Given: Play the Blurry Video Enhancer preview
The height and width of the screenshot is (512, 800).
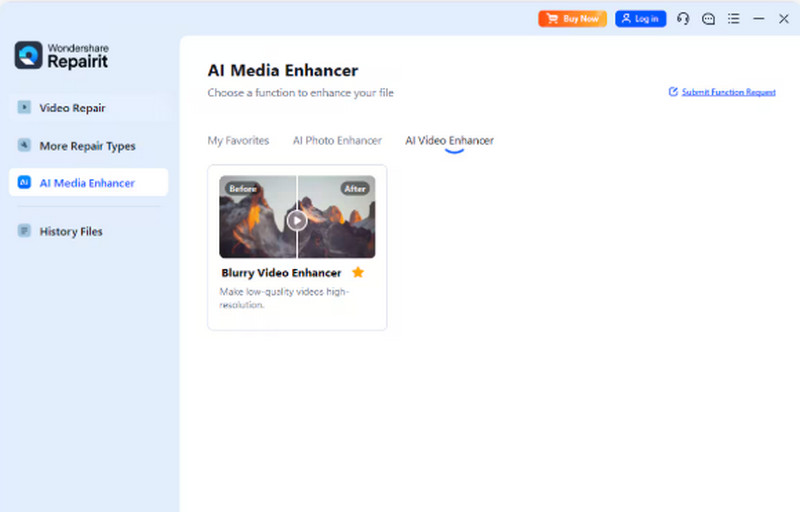Looking at the screenshot, I should (x=297, y=220).
